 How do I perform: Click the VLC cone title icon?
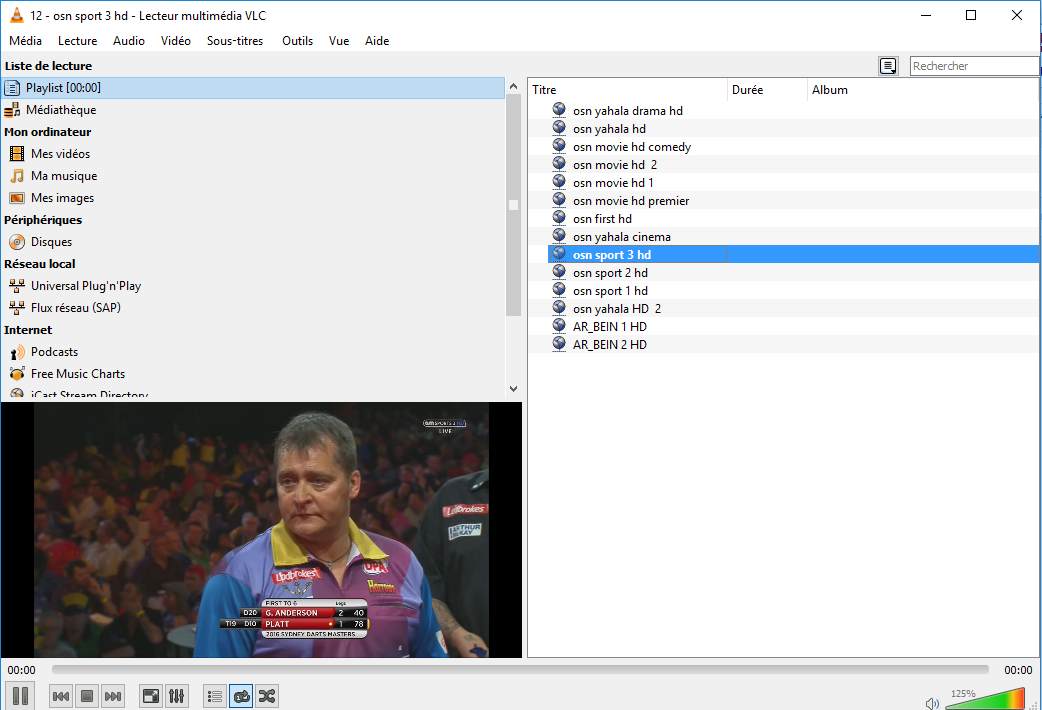click(x=17, y=15)
